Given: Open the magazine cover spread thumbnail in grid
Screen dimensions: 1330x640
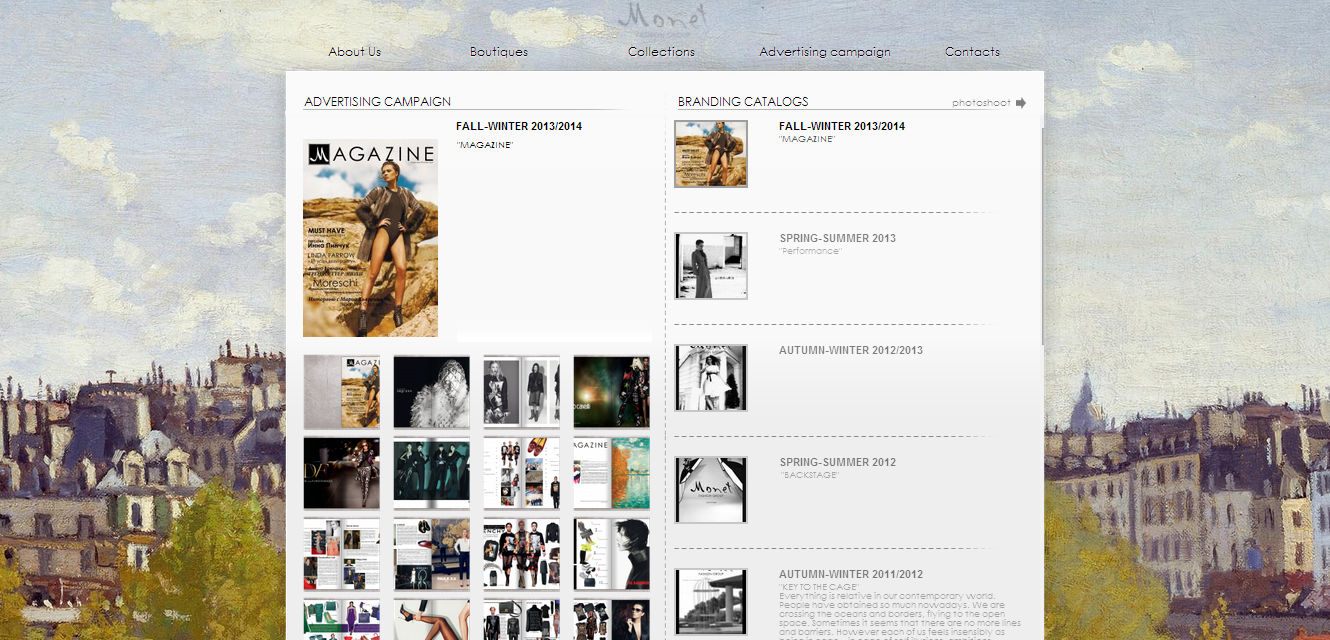Looking at the screenshot, I should [x=342, y=392].
